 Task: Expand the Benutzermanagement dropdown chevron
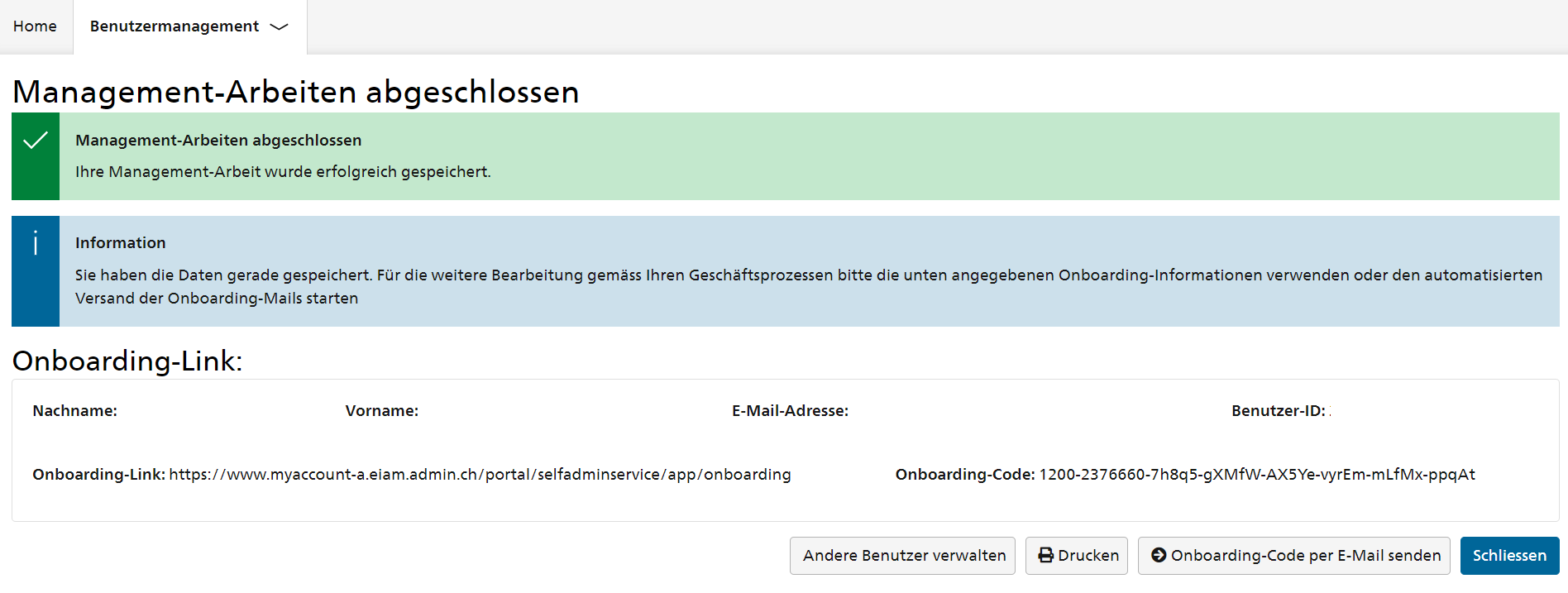tap(280, 26)
